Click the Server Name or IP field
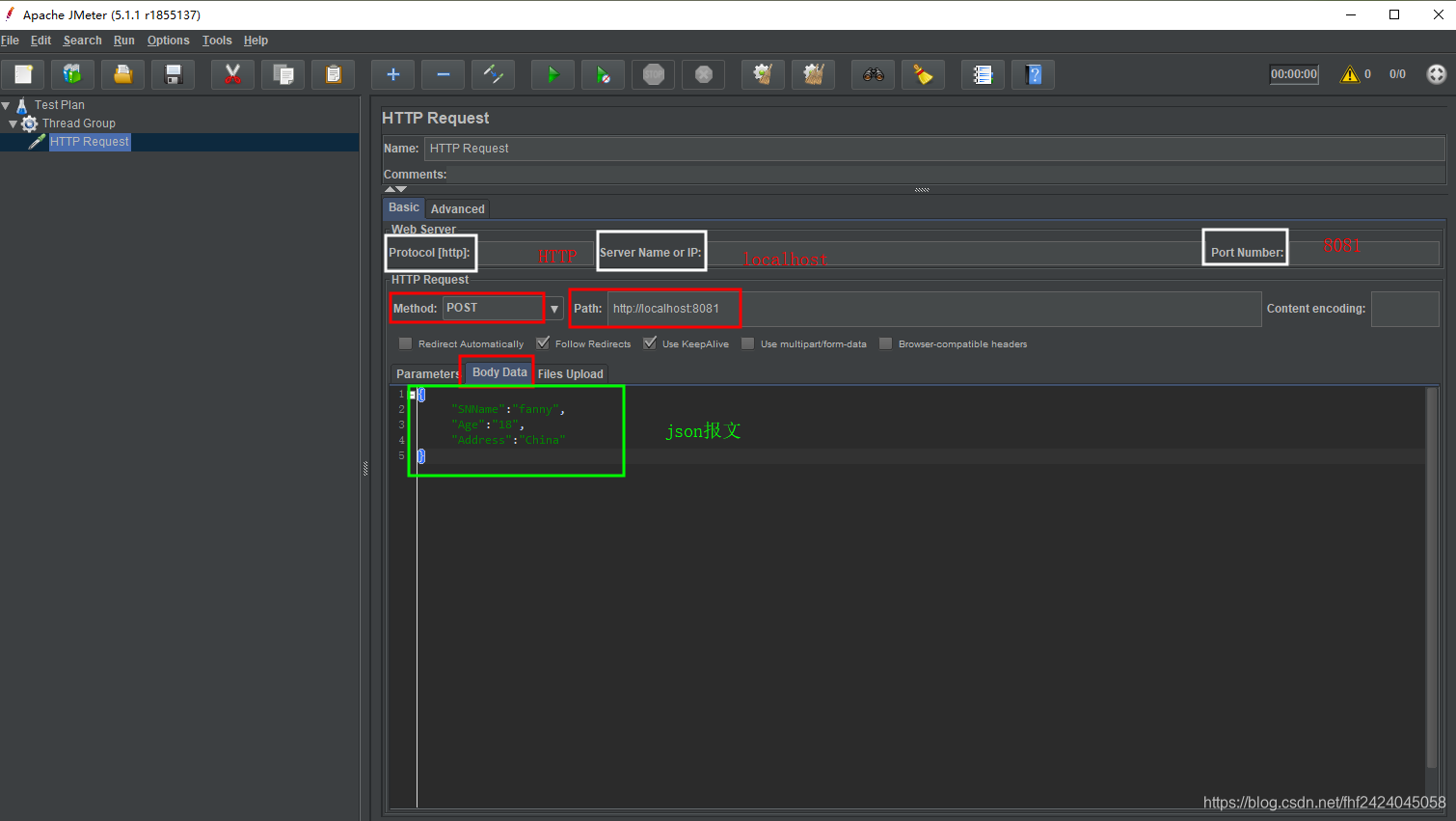 (955, 253)
